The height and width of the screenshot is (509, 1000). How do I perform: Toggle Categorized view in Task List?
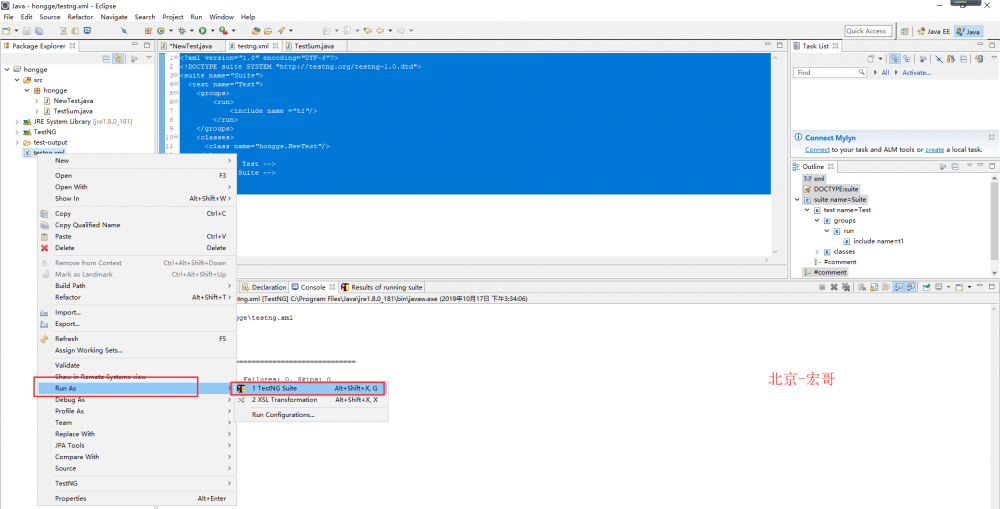[895, 59]
